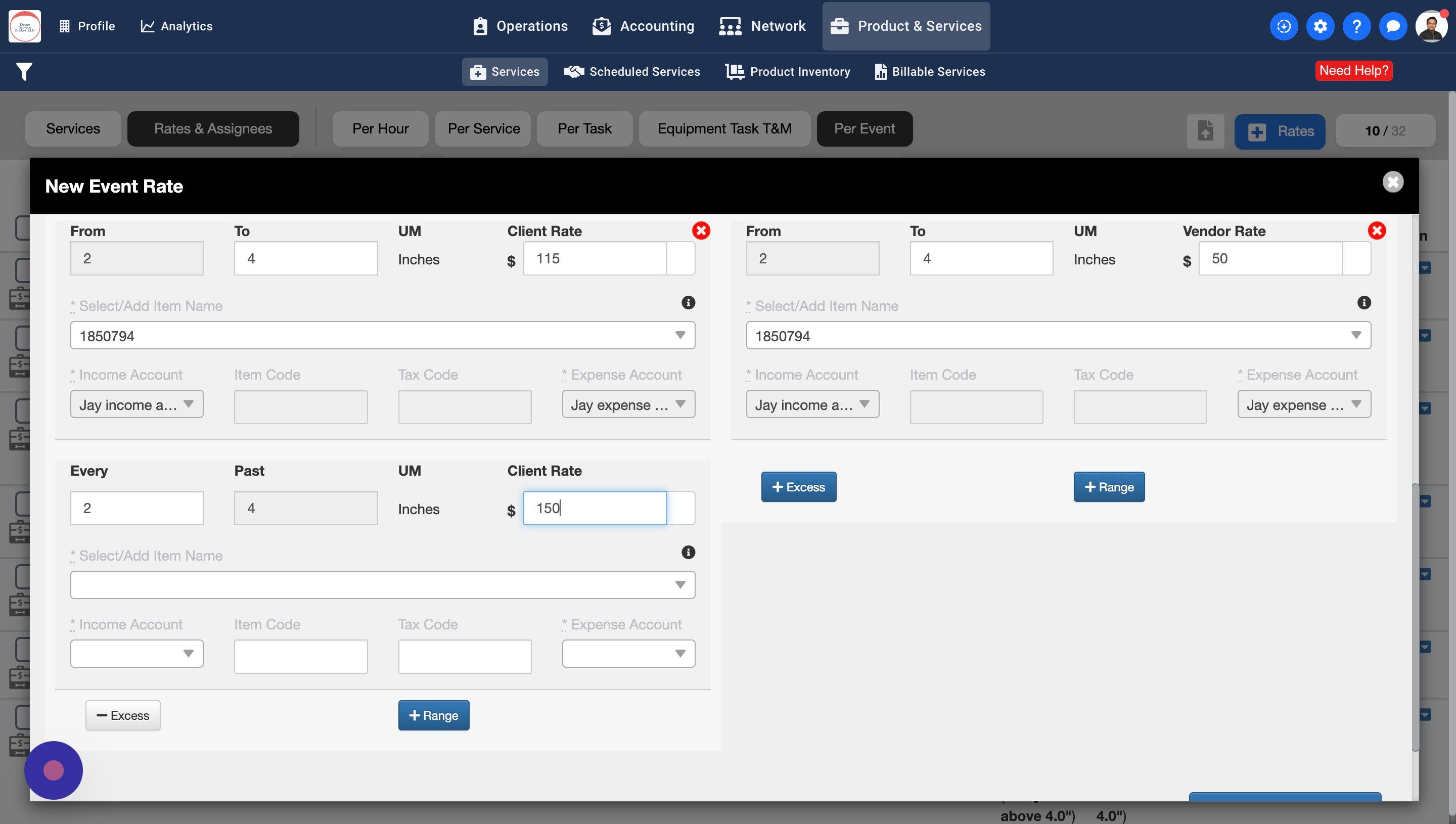Open the empty Select/Add Item Name dropdown
This screenshot has height=824, width=1456.
(x=382, y=584)
